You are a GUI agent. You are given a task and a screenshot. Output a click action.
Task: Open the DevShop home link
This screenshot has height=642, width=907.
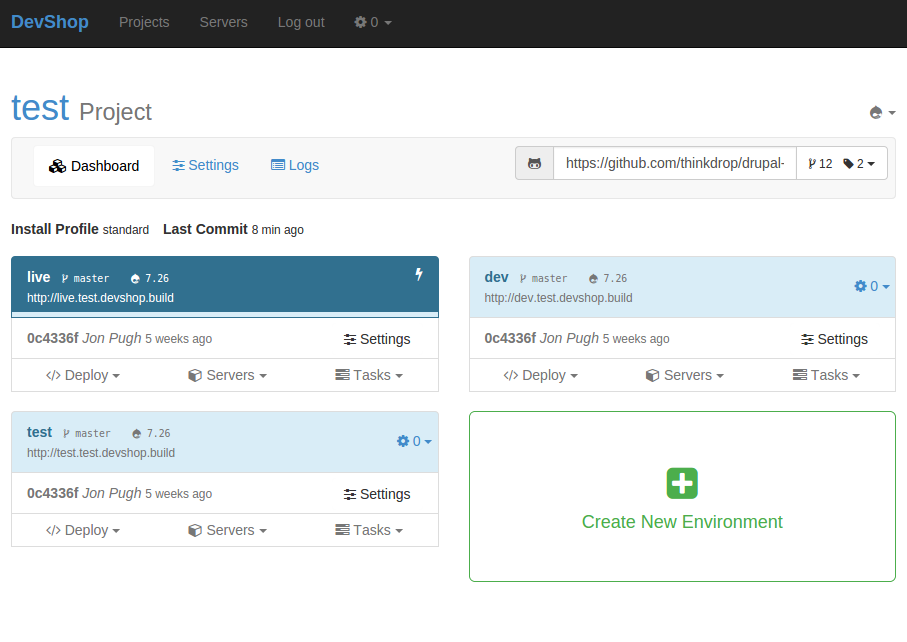50,22
